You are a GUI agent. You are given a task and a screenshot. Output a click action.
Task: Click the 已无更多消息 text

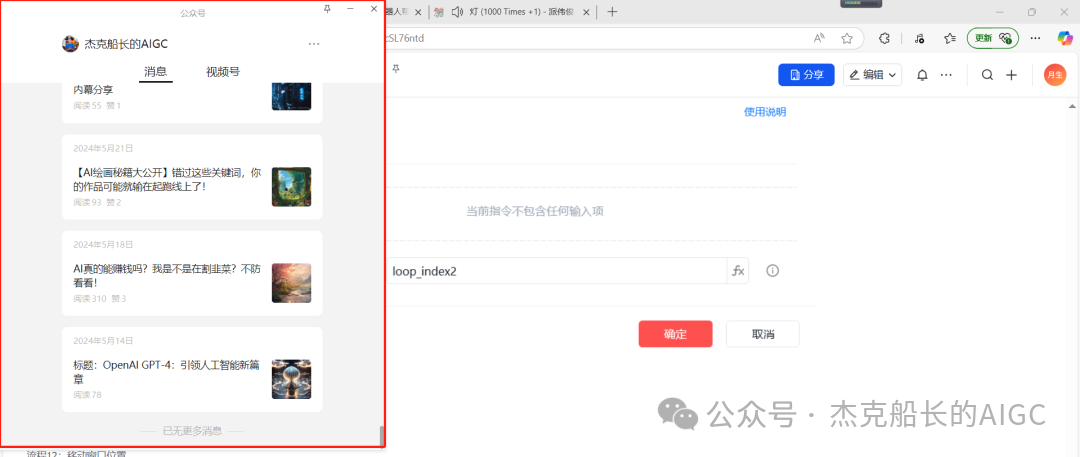coord(192,431)
